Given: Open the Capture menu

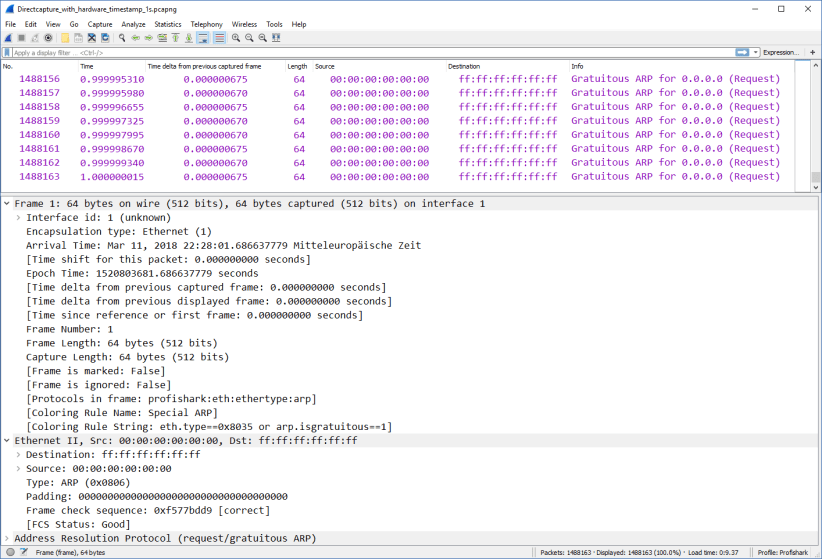Looking at the screenshot, I should (100, 24).
